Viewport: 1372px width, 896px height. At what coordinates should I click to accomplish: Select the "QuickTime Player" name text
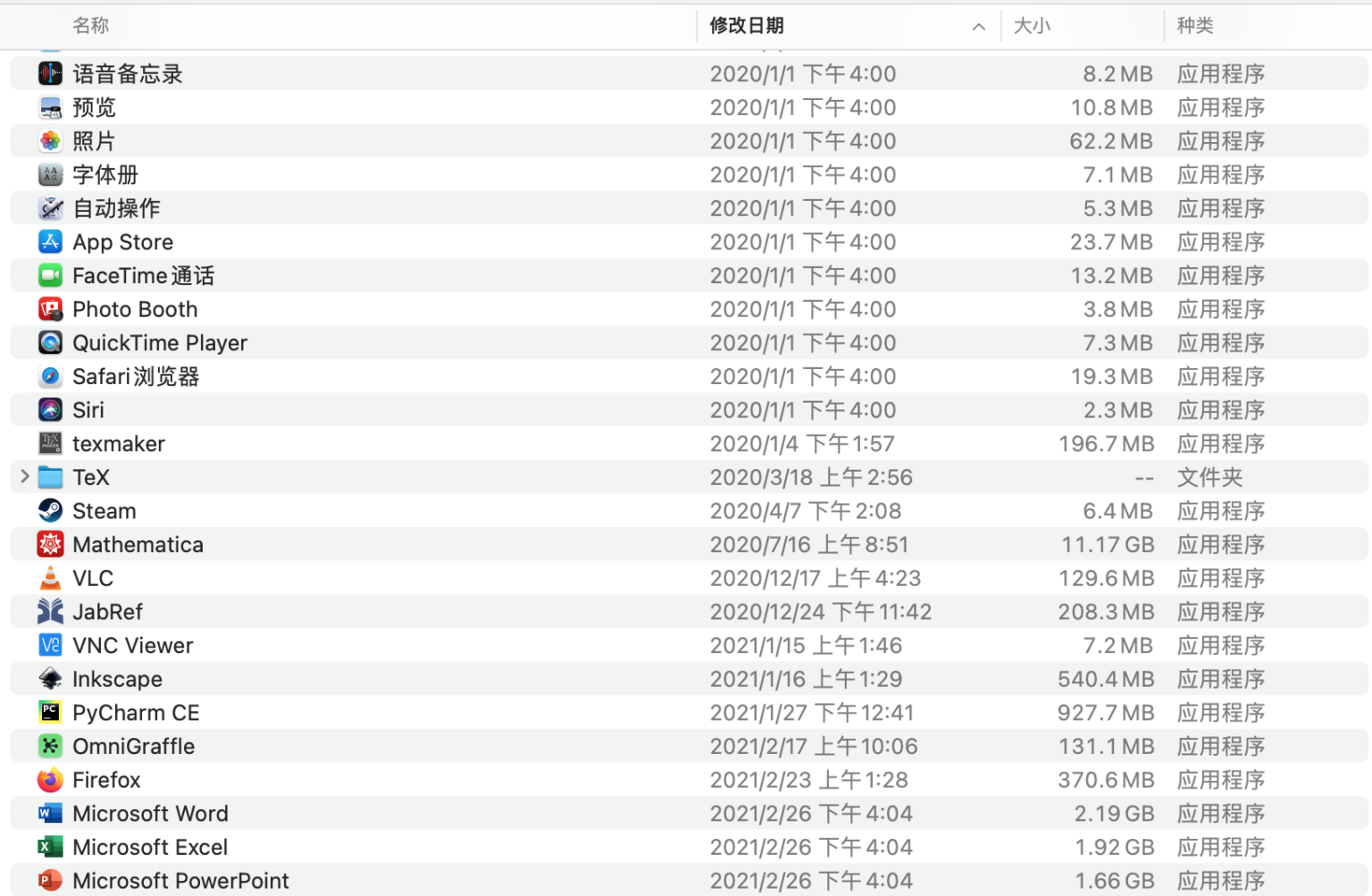[x=160, y=343]
